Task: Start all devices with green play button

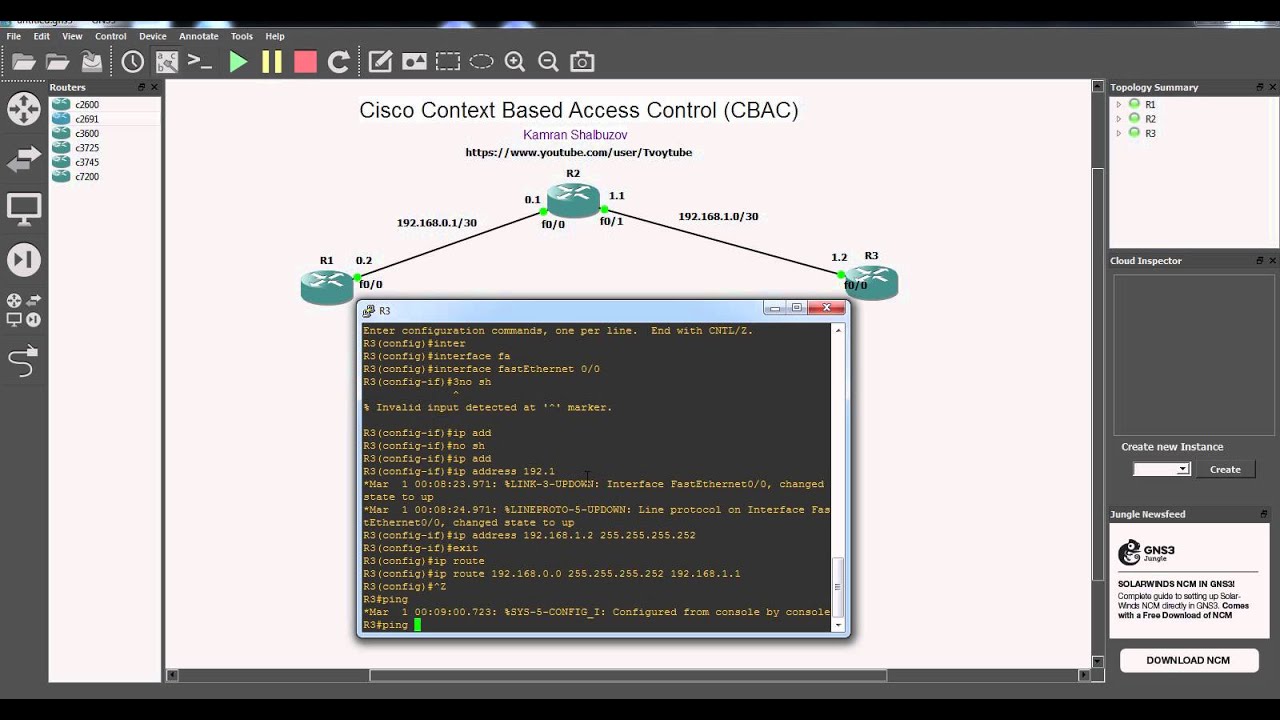Action: (x=238, y=62)
